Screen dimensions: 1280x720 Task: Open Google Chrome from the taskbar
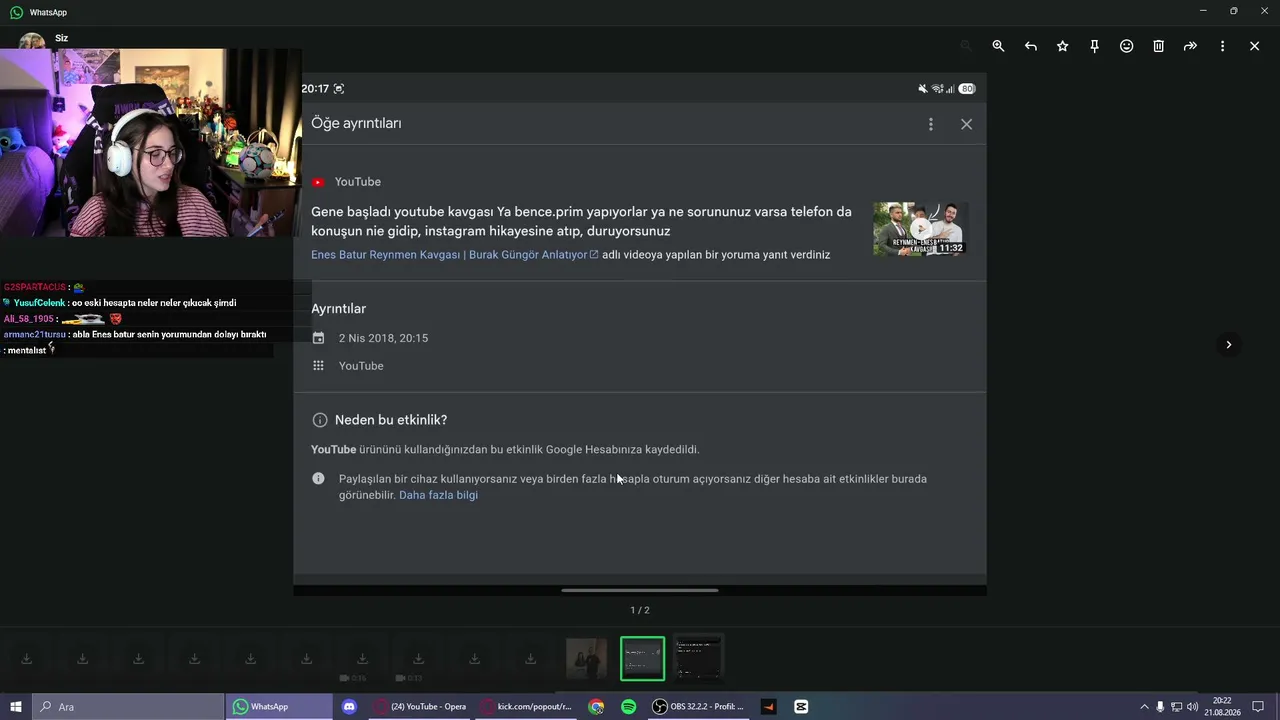tap(596, 707)
